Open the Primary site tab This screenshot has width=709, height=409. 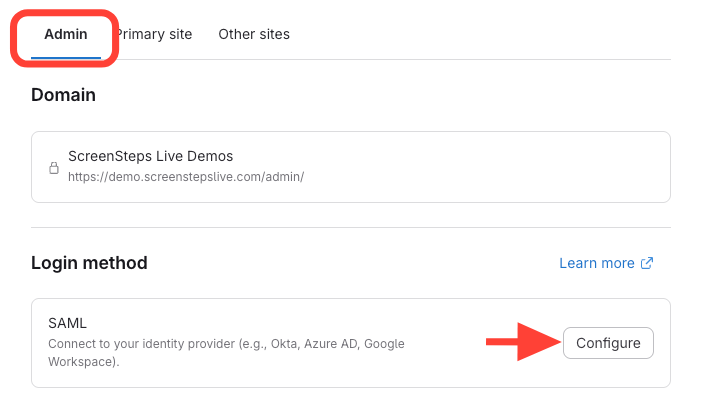pyautogui.click(x=155, y=34)
